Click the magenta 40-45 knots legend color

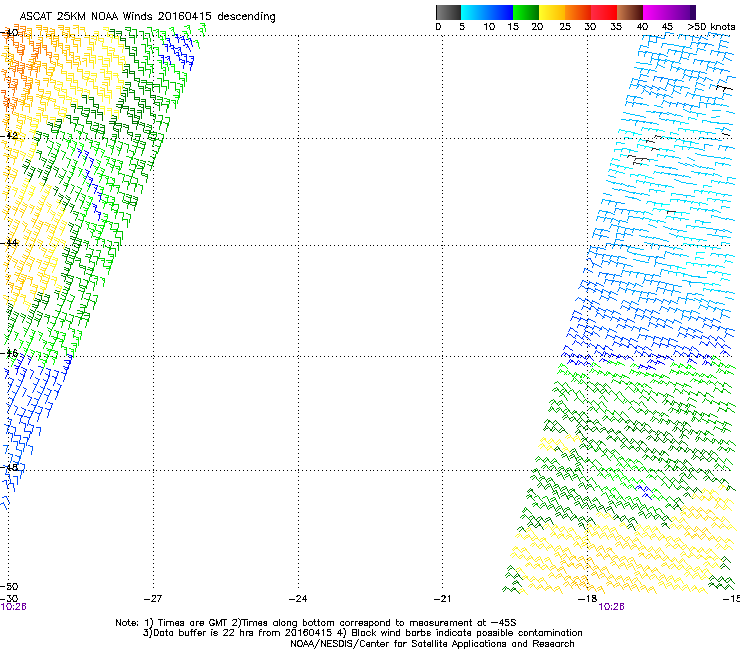[x=656, y=12]
